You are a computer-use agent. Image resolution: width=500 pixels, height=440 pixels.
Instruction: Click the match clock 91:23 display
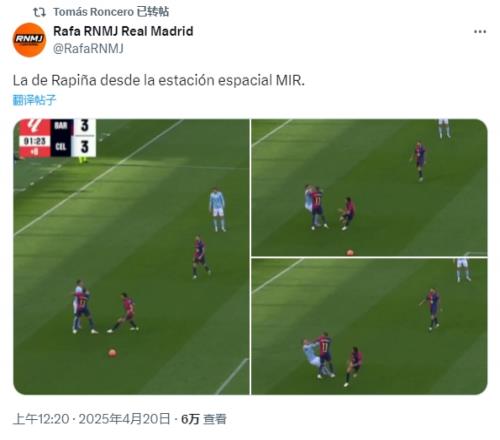35,141
